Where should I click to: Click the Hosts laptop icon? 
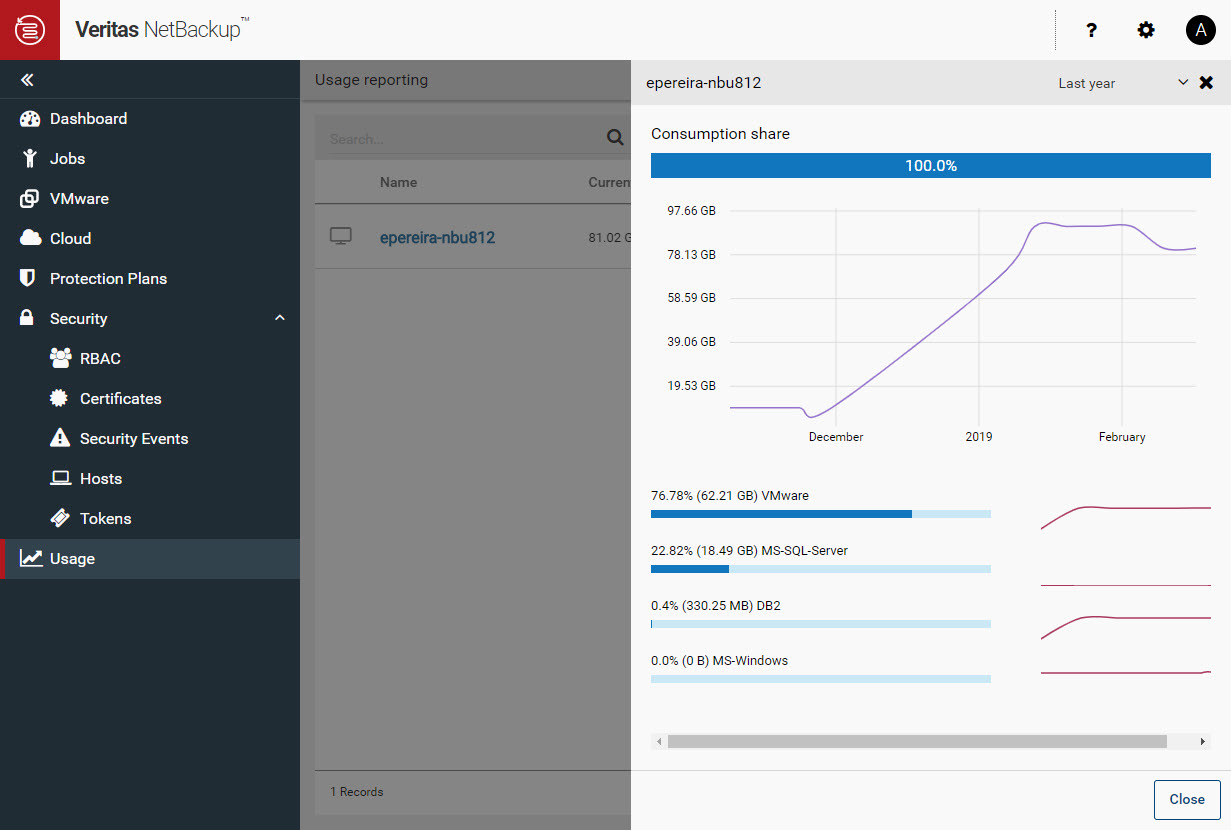[x=60, y=479]
